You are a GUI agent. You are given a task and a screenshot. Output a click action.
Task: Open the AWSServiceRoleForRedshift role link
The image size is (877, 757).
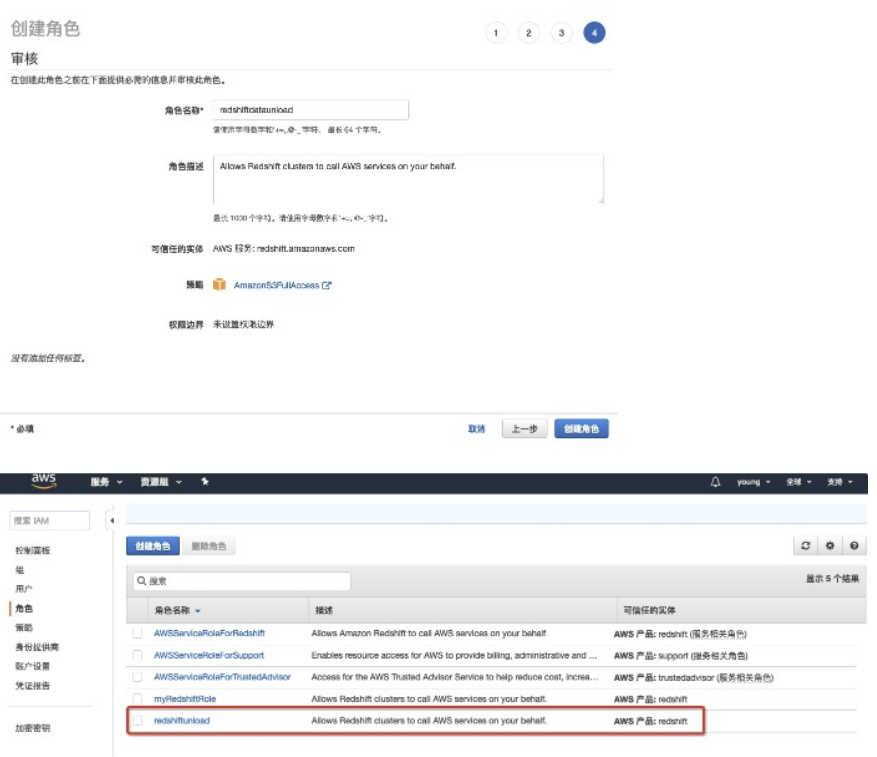point(209,633)
